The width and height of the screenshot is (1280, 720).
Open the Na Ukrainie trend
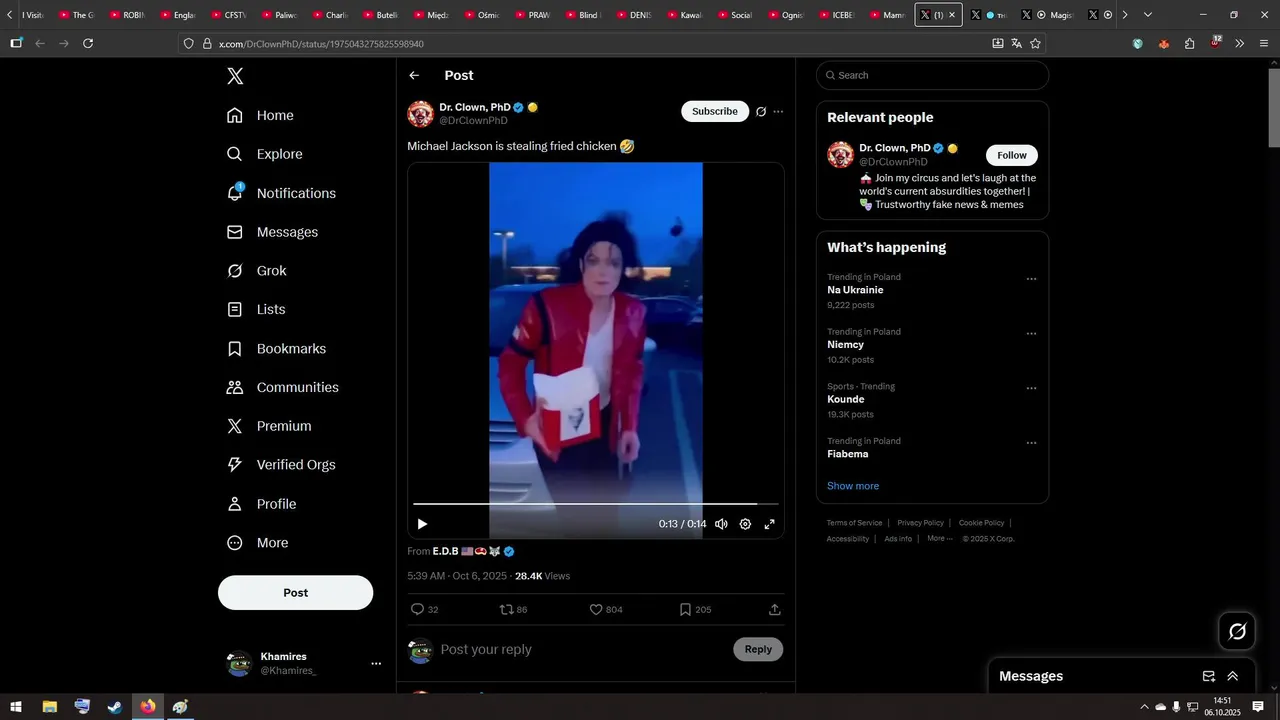point(855,290)
